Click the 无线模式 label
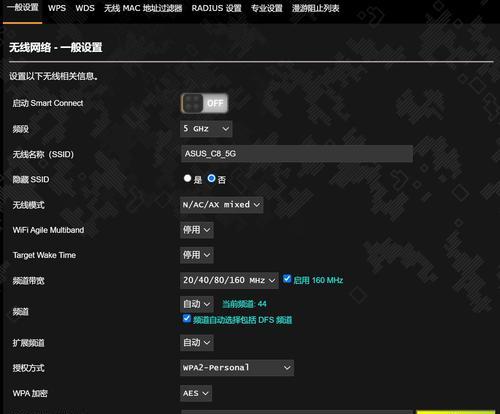 click(28, 205)
